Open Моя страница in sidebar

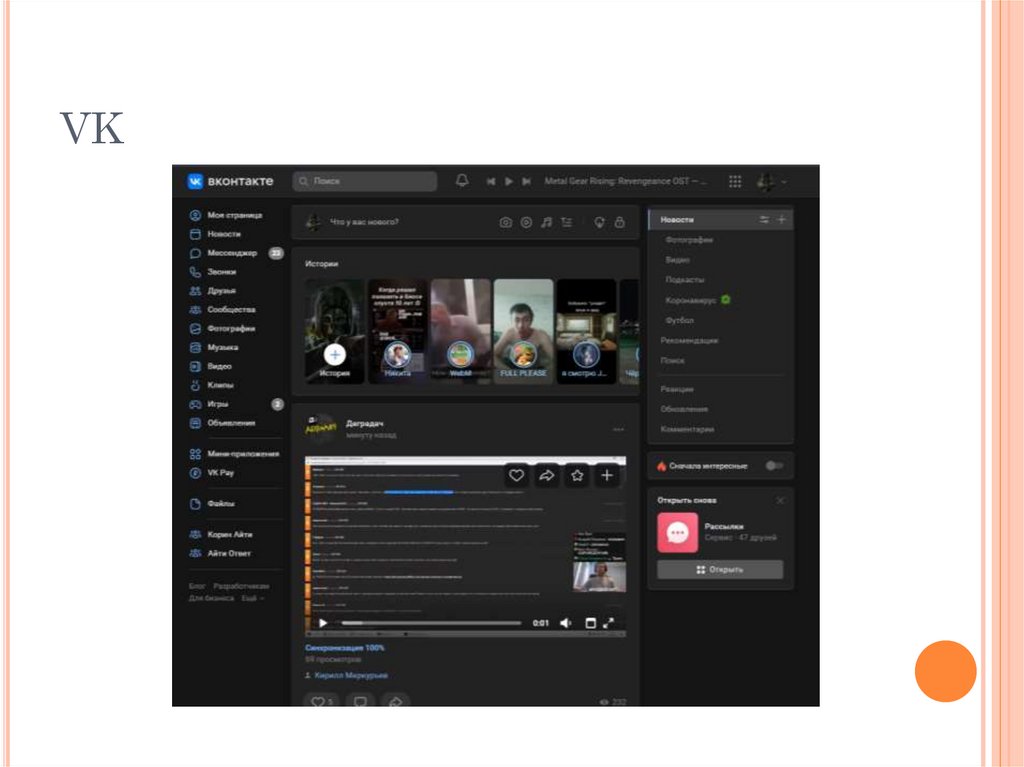(x=226, y=215)
